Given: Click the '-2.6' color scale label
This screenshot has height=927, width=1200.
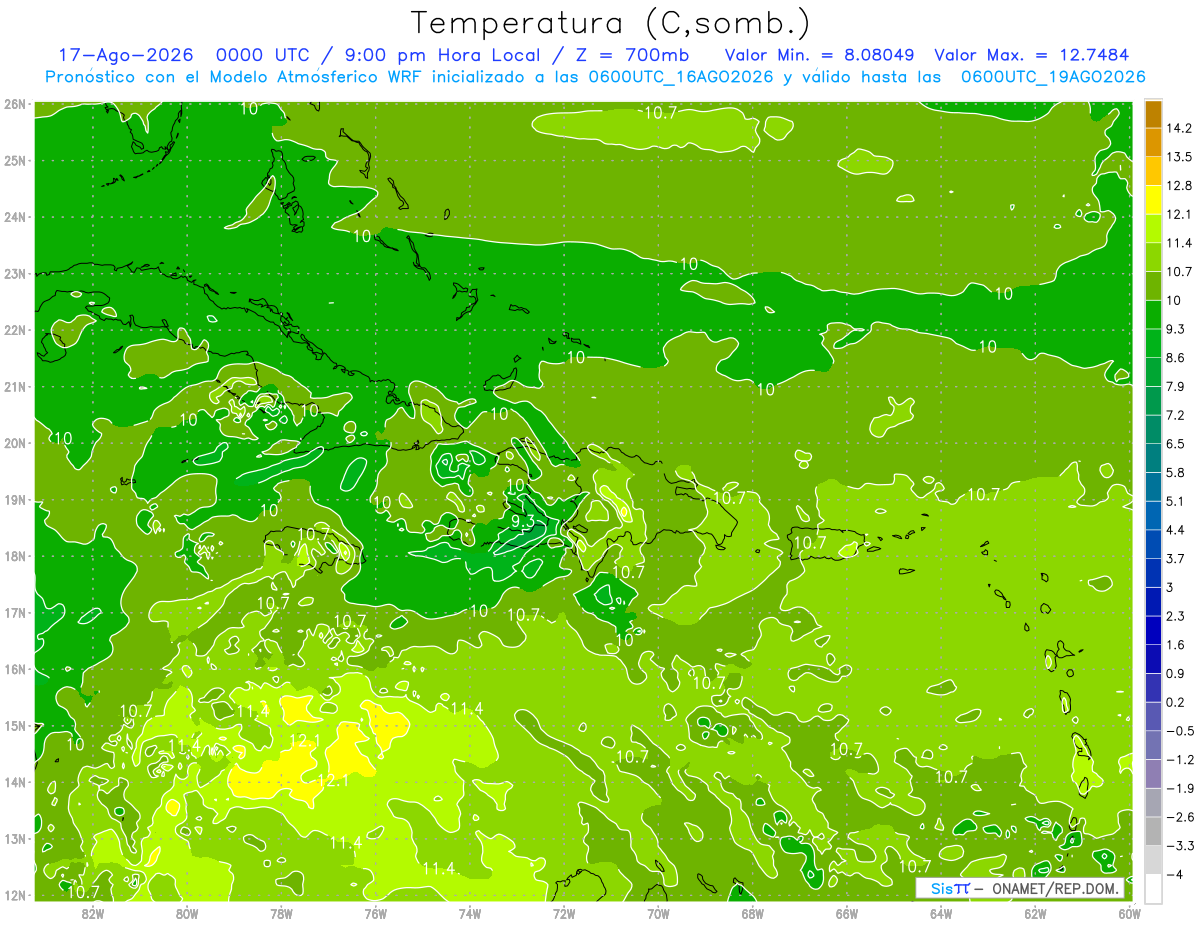Looking at the screenshot, I should point(1180,817).
